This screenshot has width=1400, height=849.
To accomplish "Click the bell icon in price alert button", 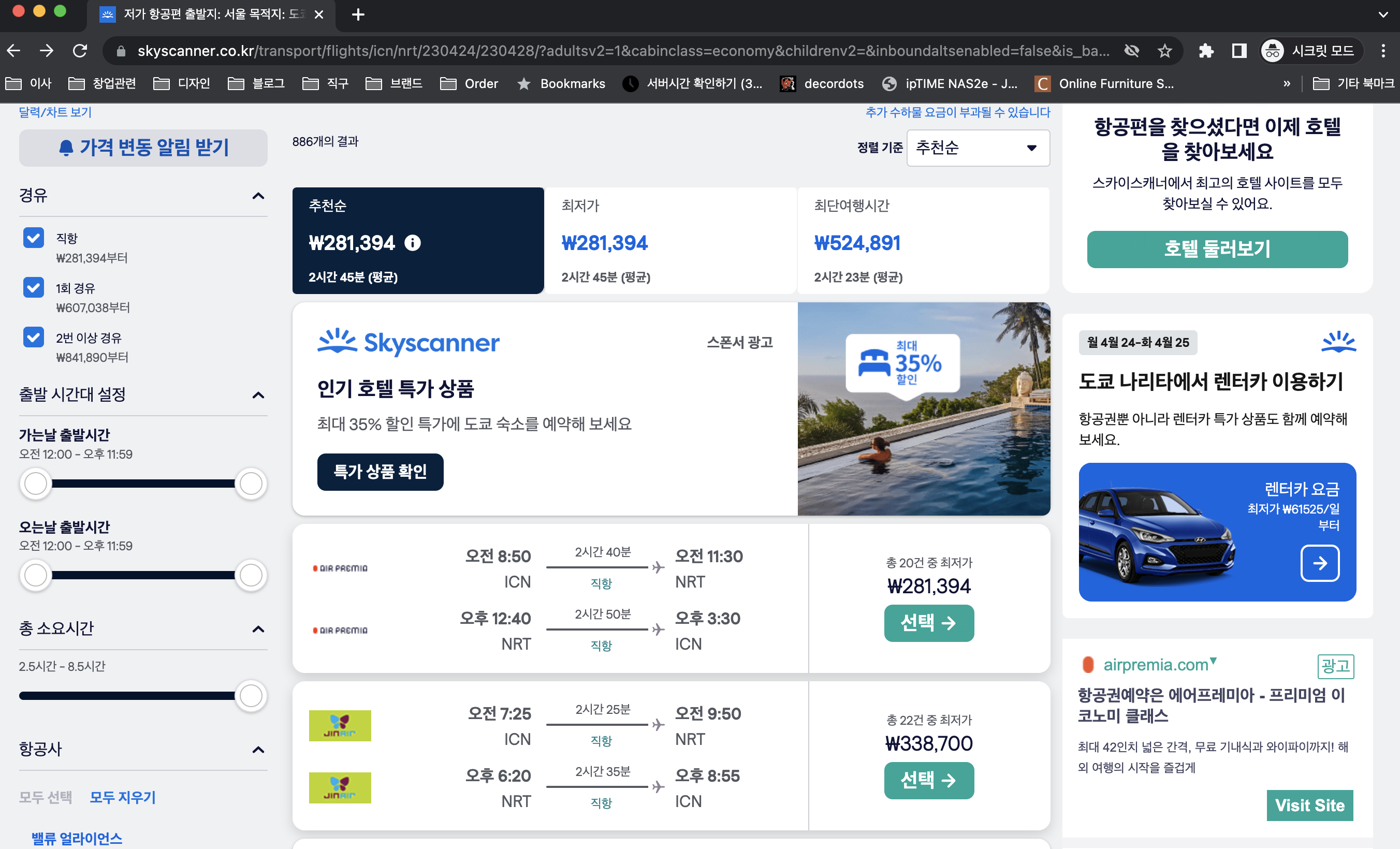I will tap(66, 148).
